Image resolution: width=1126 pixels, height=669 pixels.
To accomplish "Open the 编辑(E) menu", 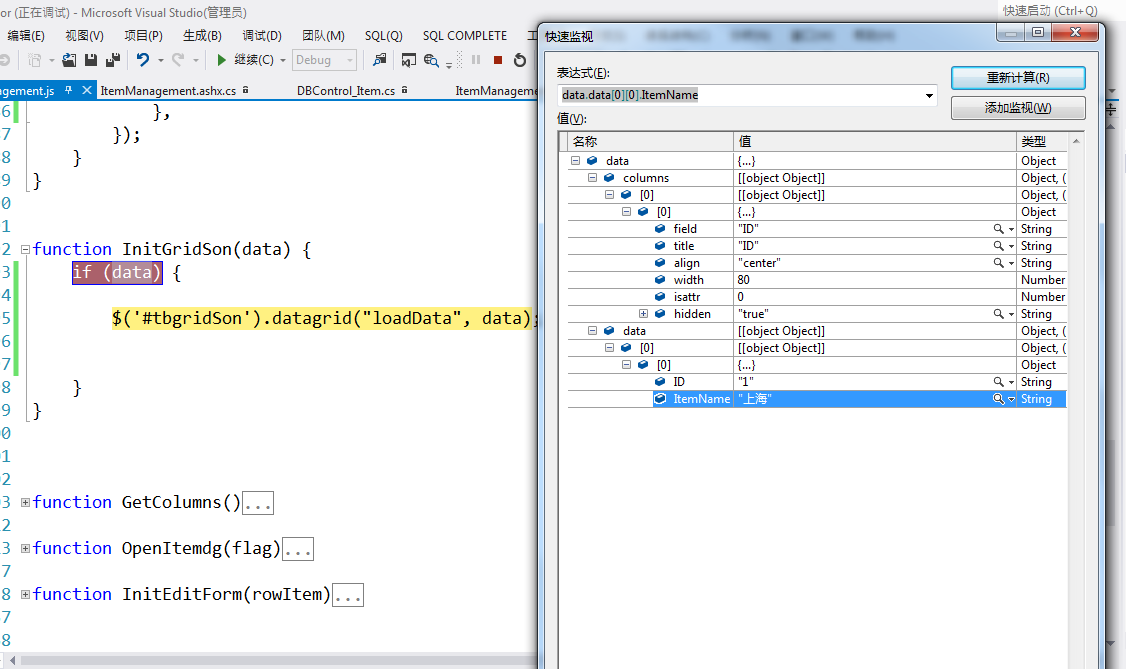I will 26,35.
